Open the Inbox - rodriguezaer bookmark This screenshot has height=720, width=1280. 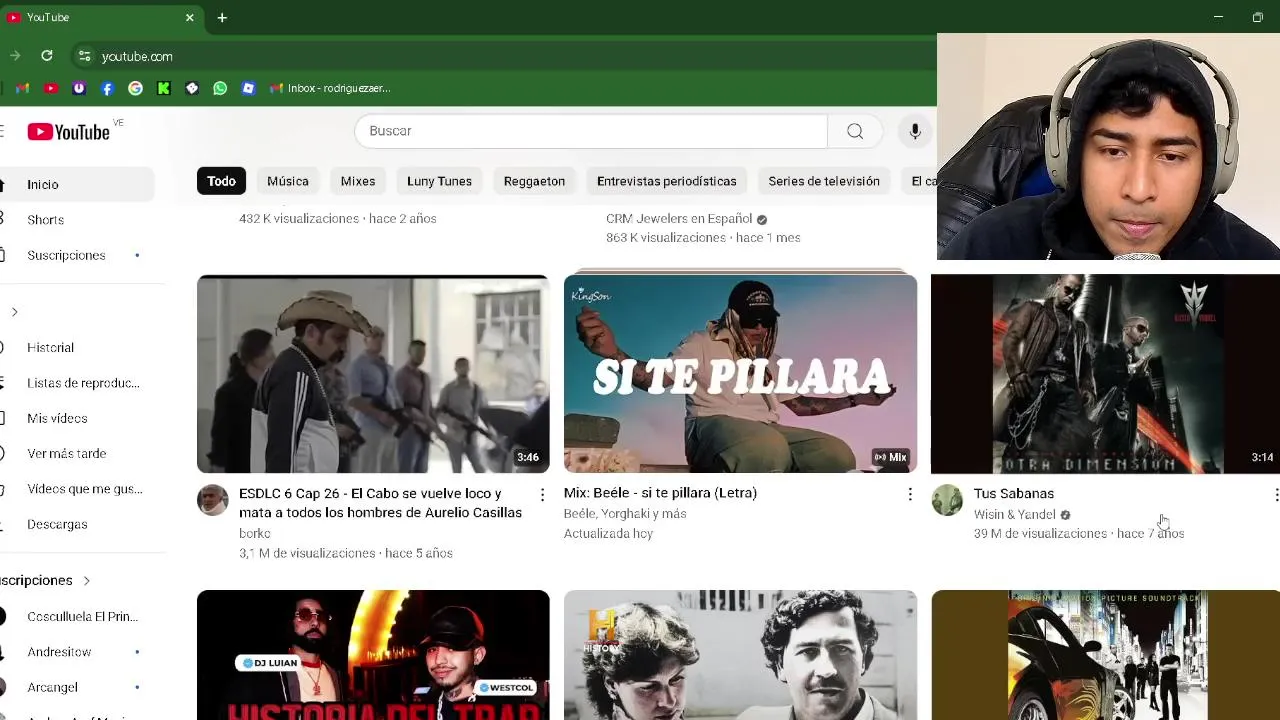click(330, 88)
